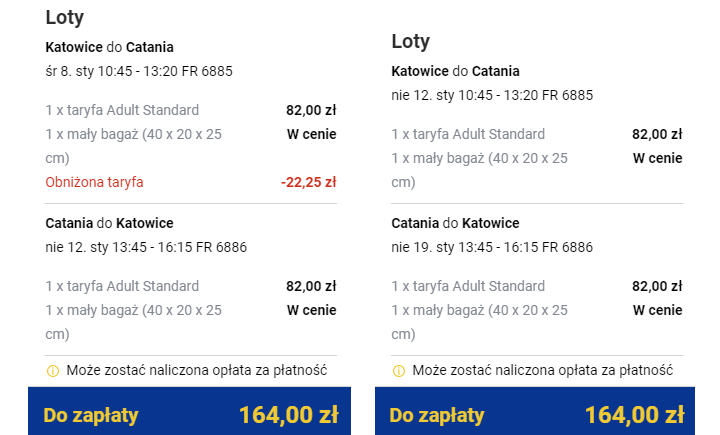The height and width of the screenshot is (435, 720).
Task: Click Adult Standard fare under the 19. sty flight
Action: point(468,286)
